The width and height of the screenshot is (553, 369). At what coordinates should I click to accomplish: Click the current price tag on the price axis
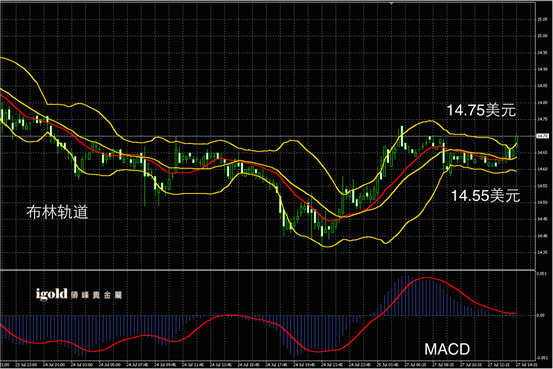(x=542, y=136)
